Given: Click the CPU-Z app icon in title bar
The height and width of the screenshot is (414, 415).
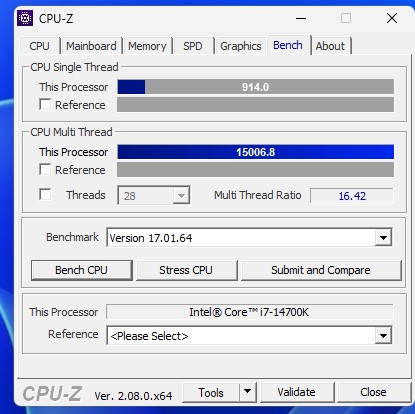Looking at the screenshot, I should [25, 18].
